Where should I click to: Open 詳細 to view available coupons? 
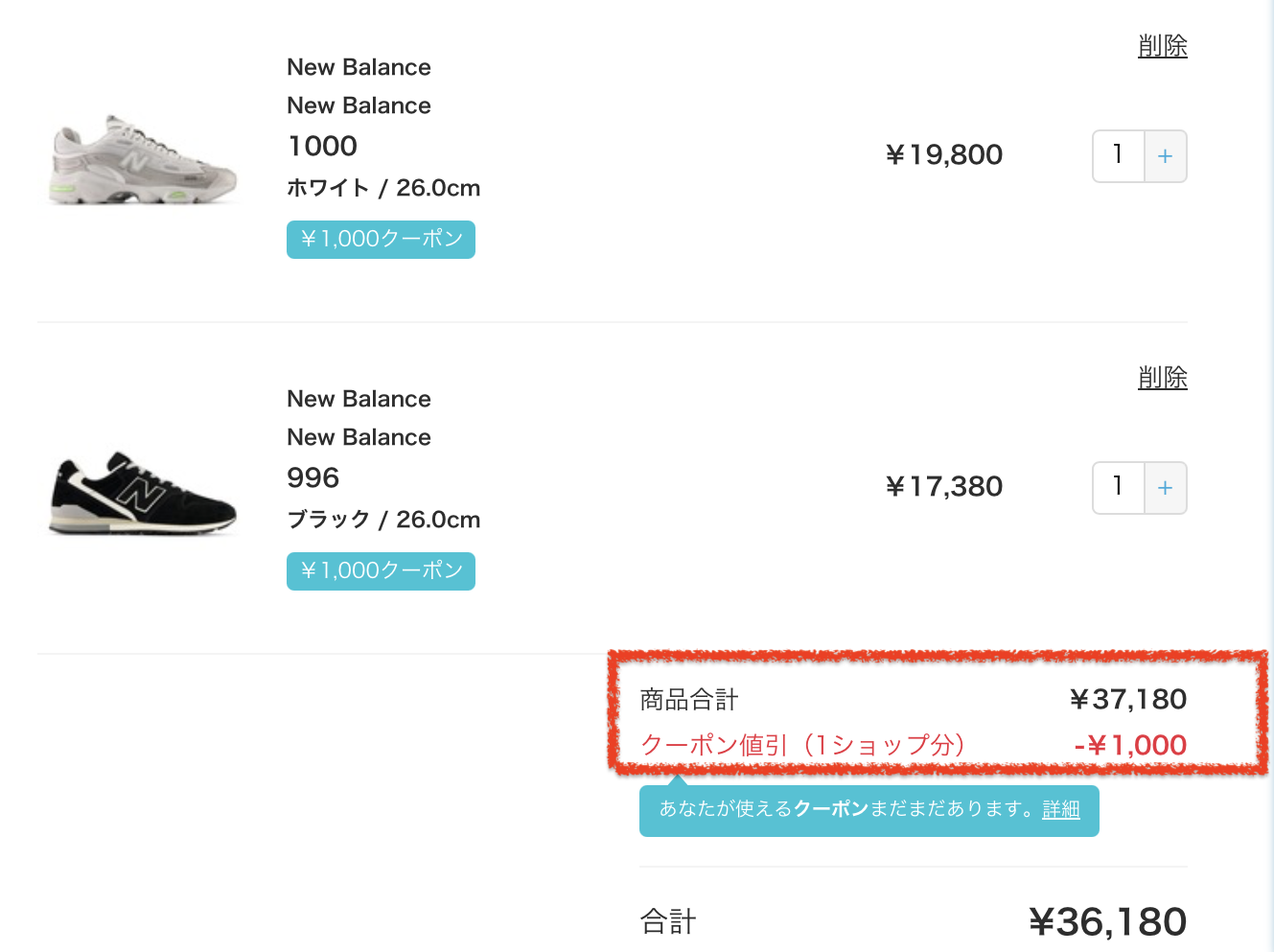1060,810
